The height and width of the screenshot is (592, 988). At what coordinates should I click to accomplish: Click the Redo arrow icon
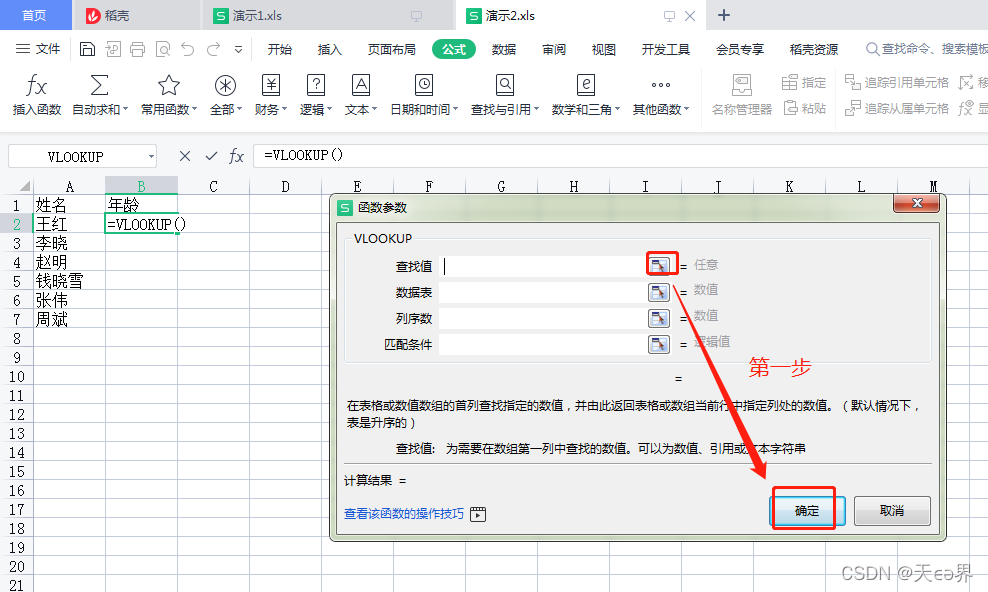[214, 49]
